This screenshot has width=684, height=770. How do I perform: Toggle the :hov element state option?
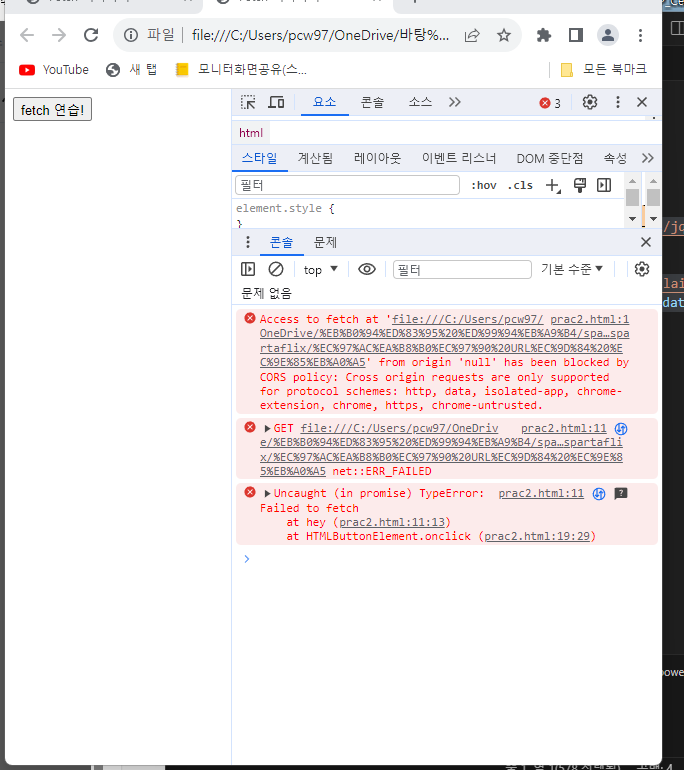click(x=484, y=186)
